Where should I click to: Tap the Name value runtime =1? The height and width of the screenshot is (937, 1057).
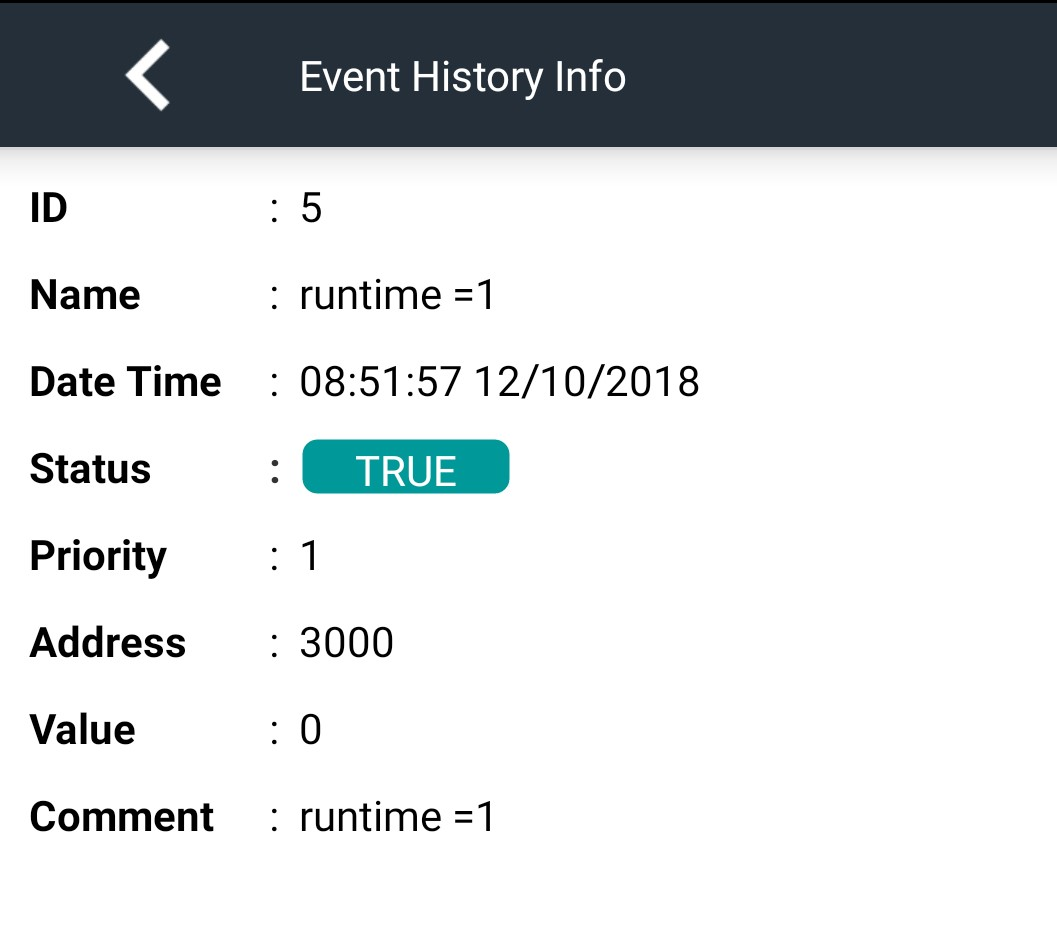397,295
